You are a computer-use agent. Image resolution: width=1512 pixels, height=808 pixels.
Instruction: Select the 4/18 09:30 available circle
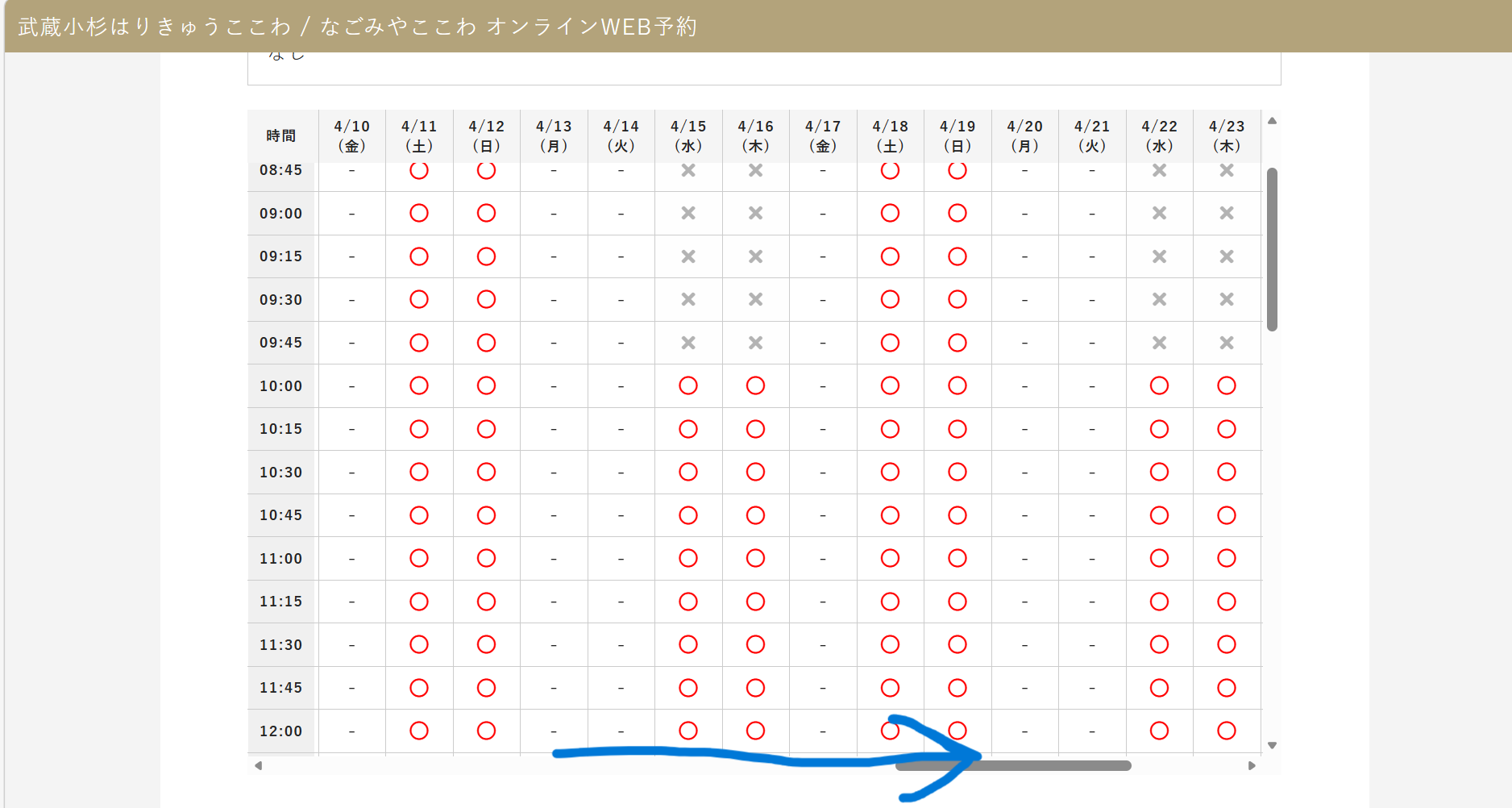[x=890, y=299]
